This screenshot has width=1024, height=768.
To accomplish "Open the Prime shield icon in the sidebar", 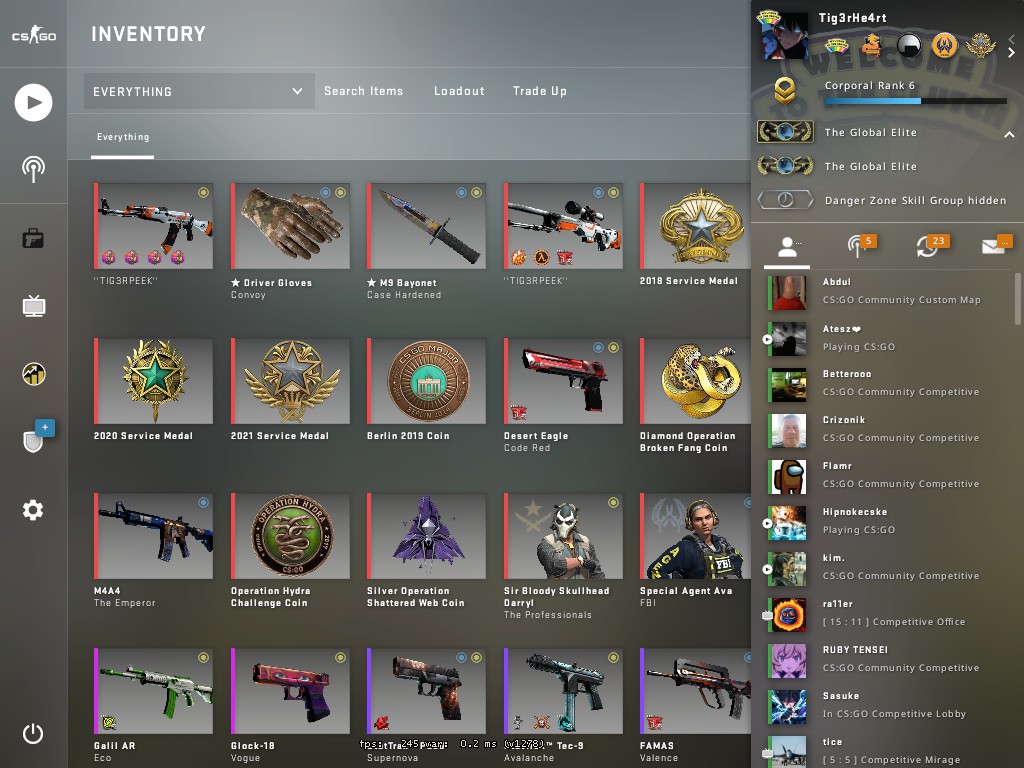I will (x=35, y=438).
